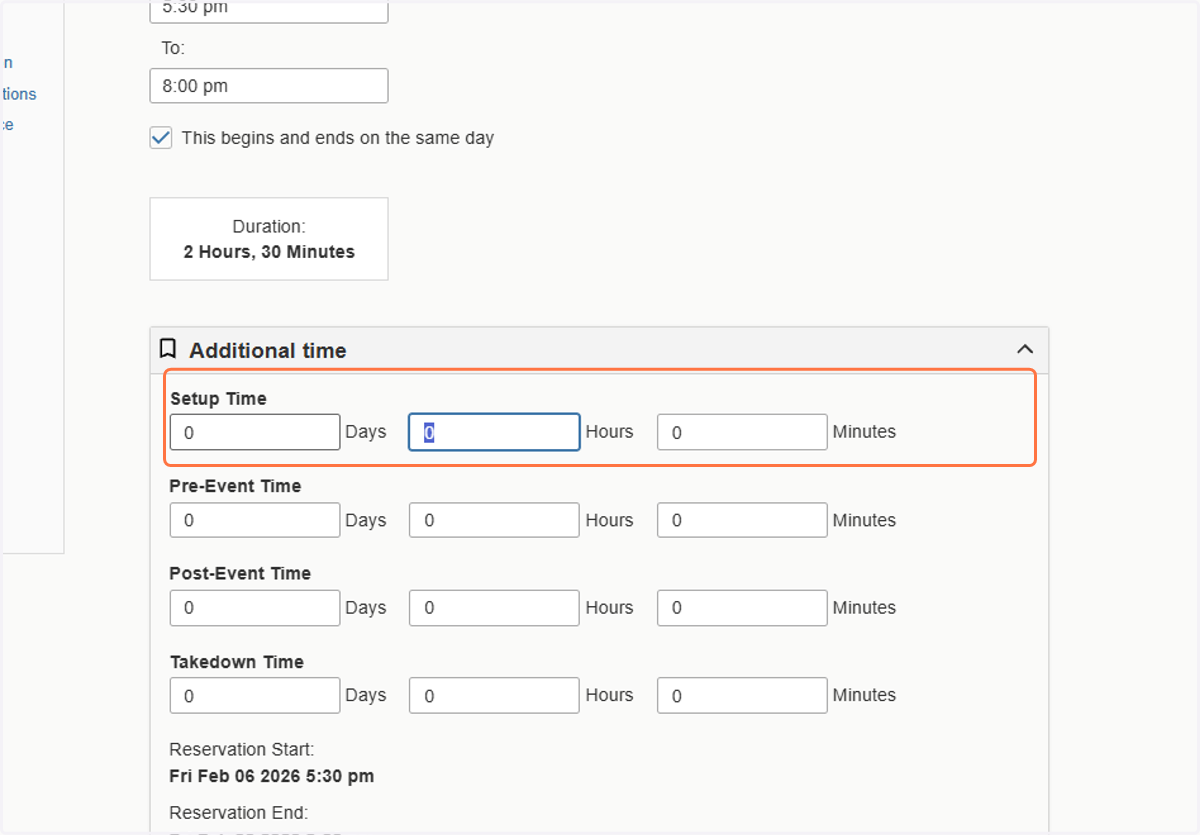The height and width of the screenshot is (835, 1200).
Task: Click the Takedown Time Days field
Action: click(x=255, y=695)
